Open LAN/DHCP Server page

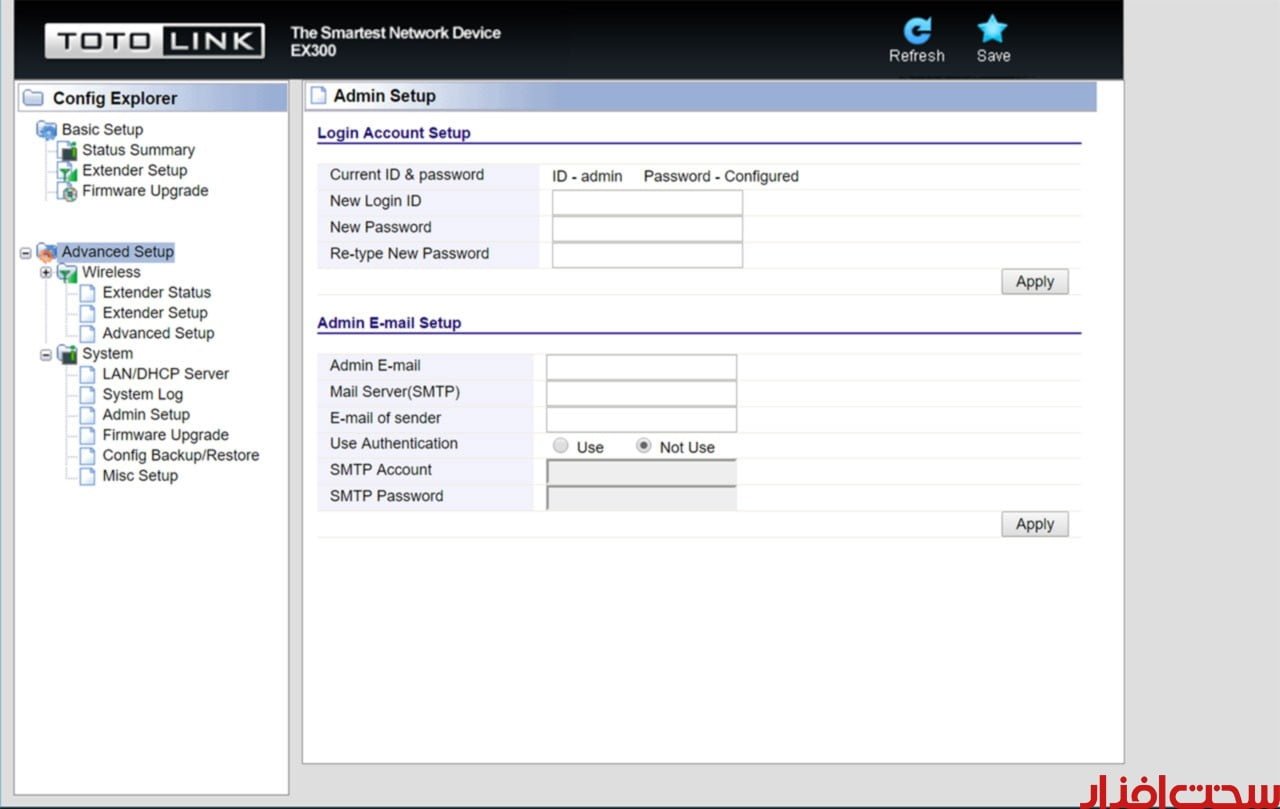click(x=165, y=374)
